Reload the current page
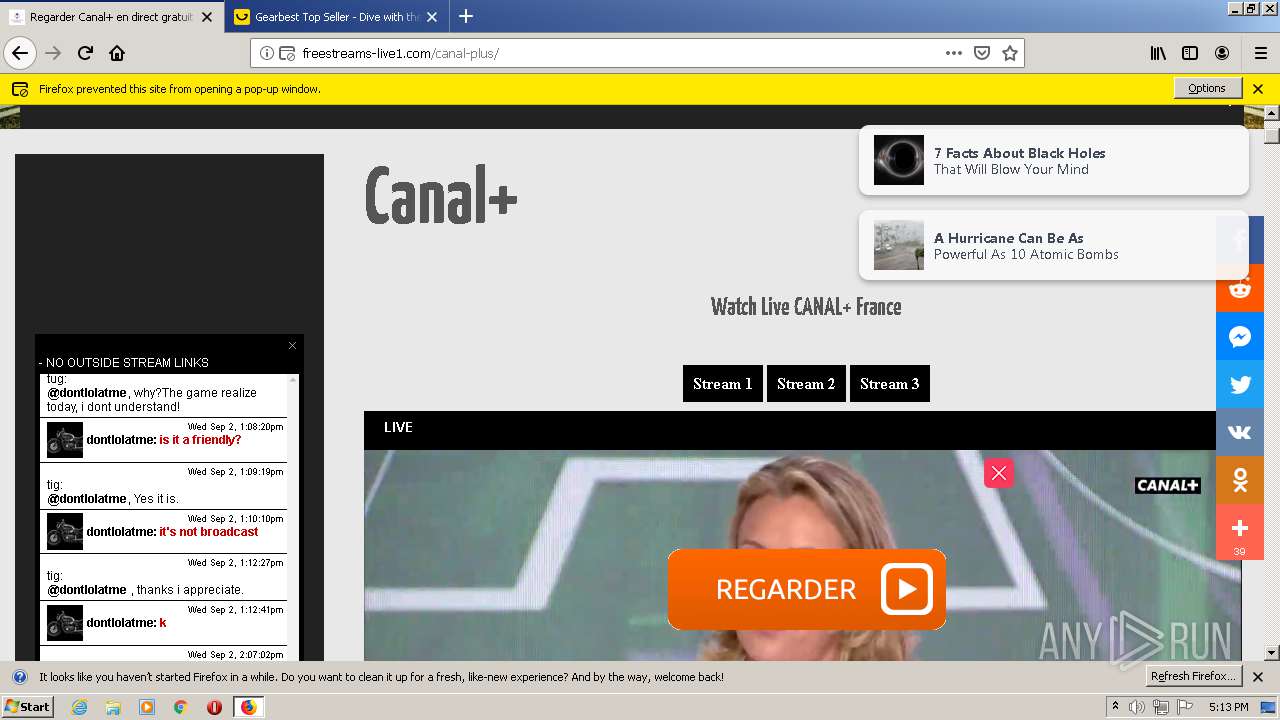Image resolution: width=1280 pixels, height=720 pixels. coord(85,53)
